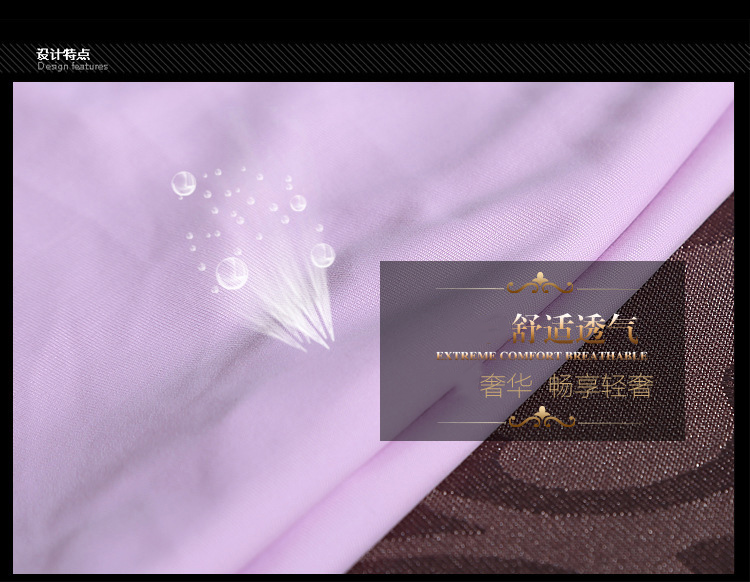The width and height of the screenshot is (750, 582).
Task: Click the 舒适透气 golden headline
Action: 574,328
